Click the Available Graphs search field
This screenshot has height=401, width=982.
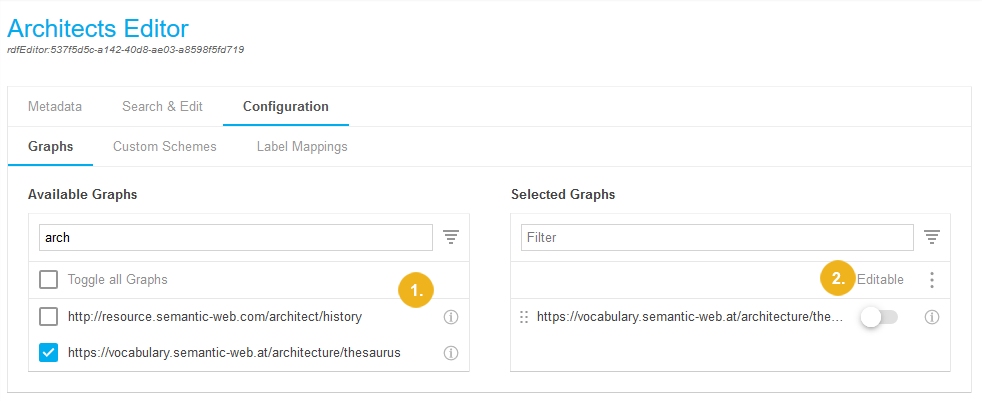(235, 238)
